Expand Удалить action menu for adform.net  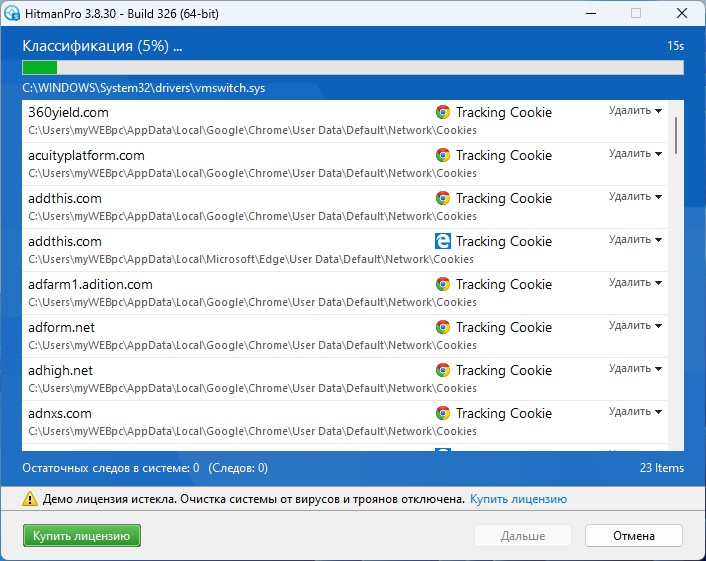pyautogui.click(x=635, y=326)
